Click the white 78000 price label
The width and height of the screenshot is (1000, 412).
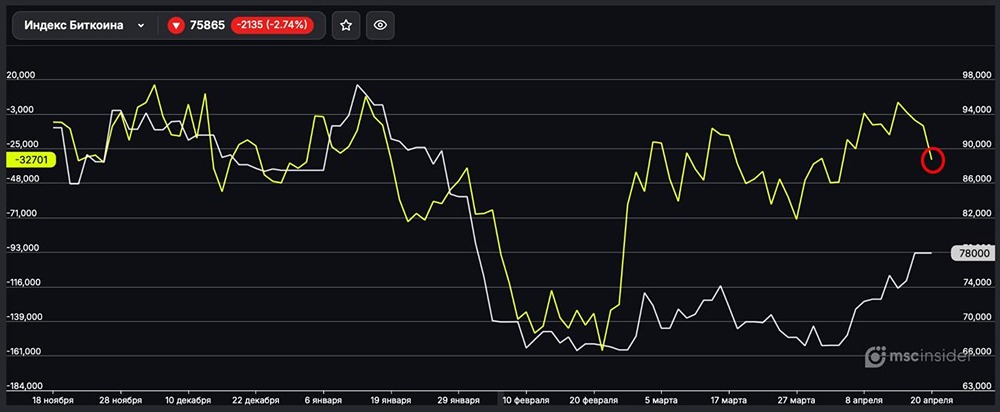[x=974, y=254]
